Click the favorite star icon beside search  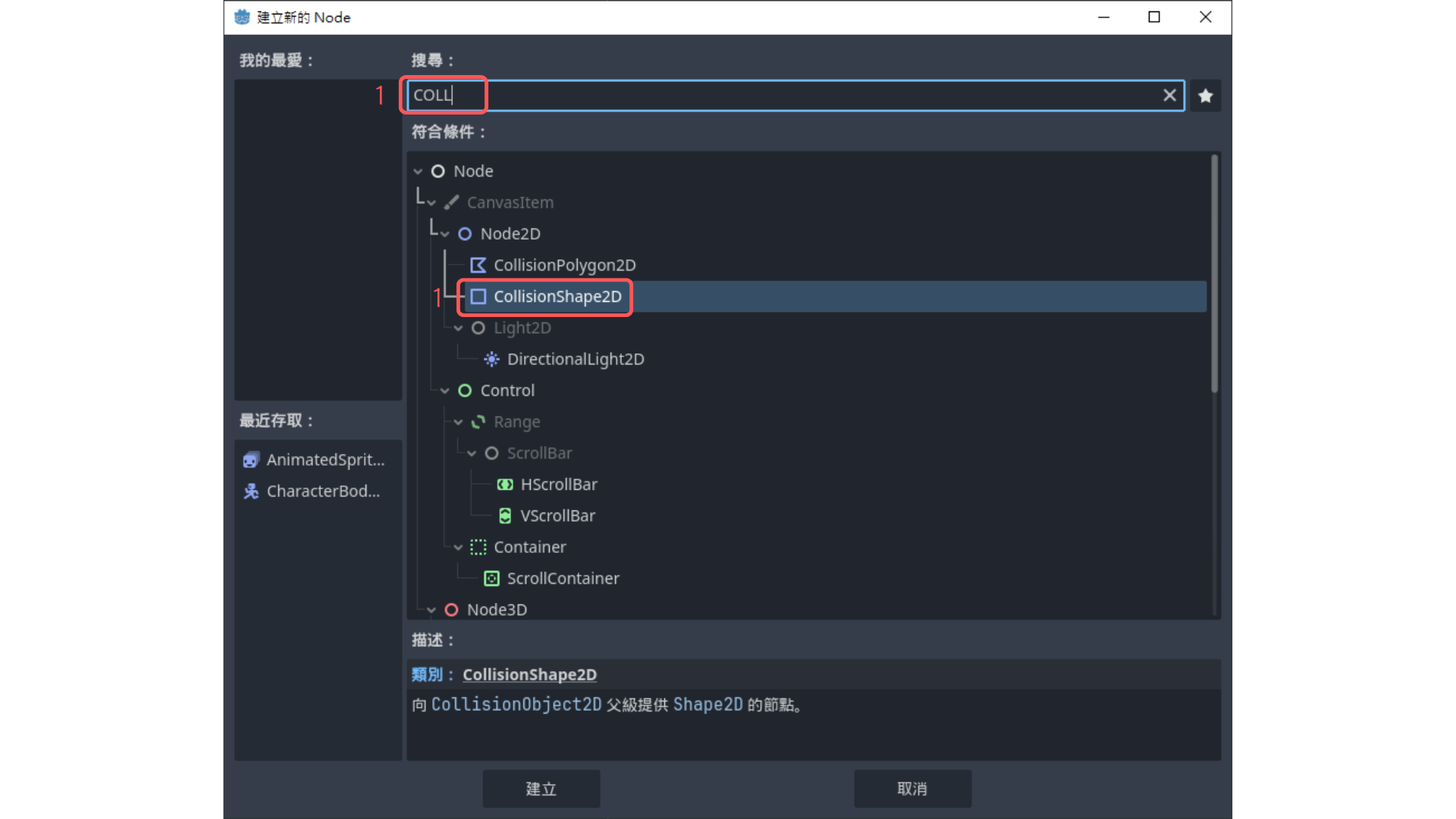tap(1205, 96)
